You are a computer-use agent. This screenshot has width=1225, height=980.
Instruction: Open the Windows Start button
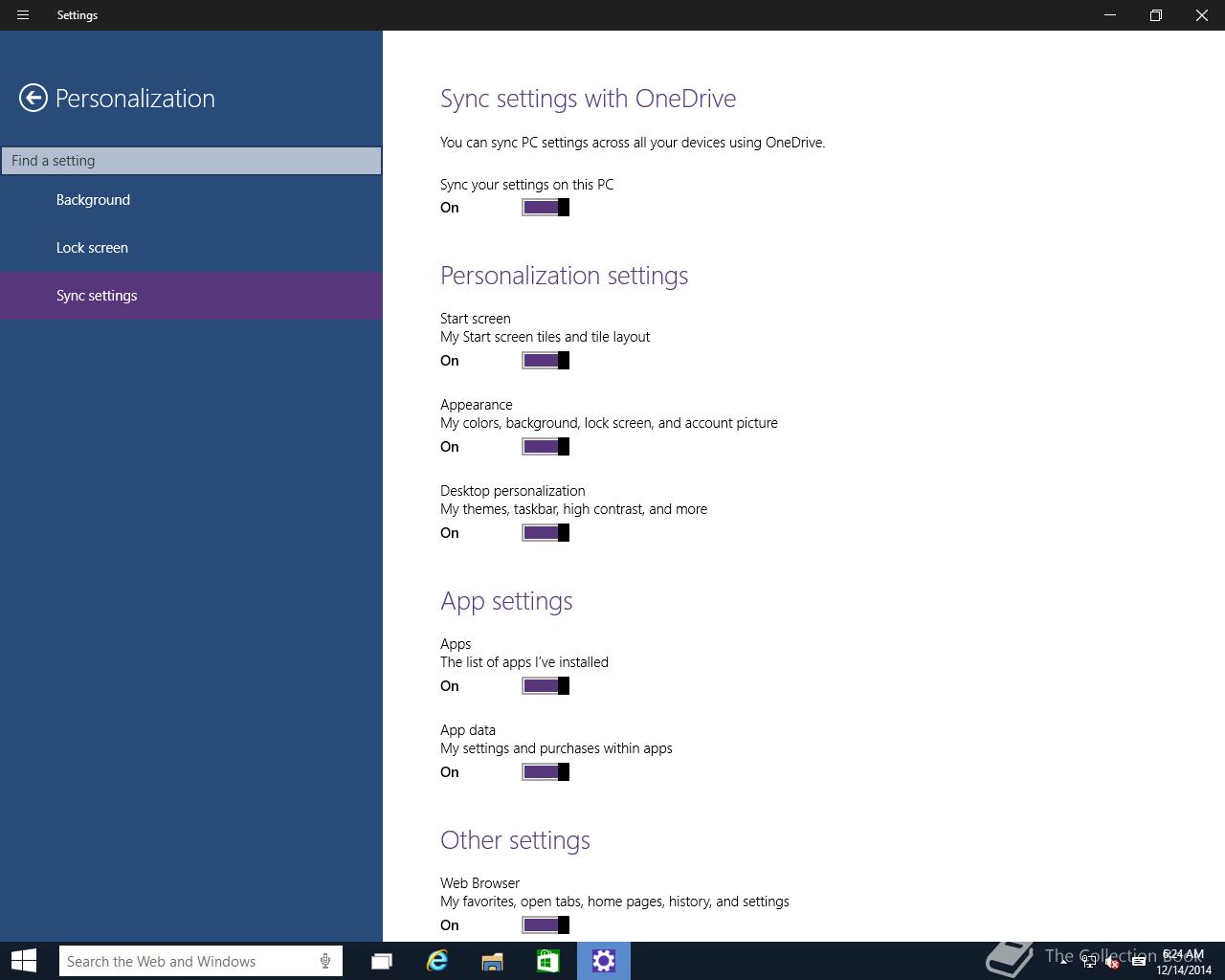[x=24, y=961]
